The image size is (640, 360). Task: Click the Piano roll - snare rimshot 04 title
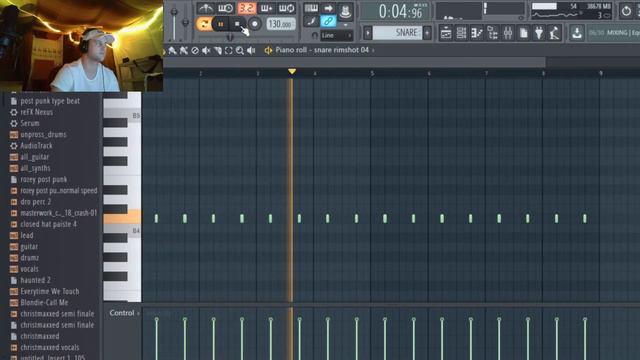click(322, 50)
